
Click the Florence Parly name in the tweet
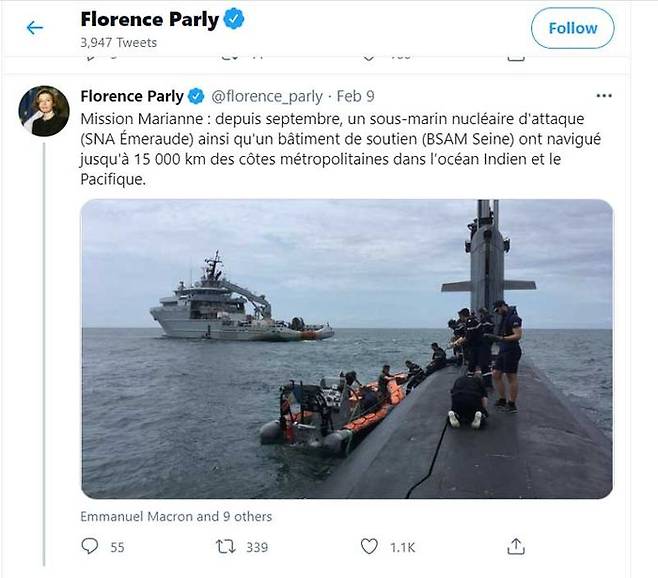(131, 97)
